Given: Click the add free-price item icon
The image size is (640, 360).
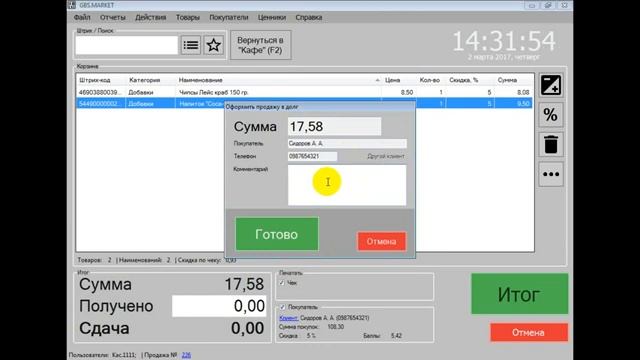Looking at the screenshot, I should (551, 85).
